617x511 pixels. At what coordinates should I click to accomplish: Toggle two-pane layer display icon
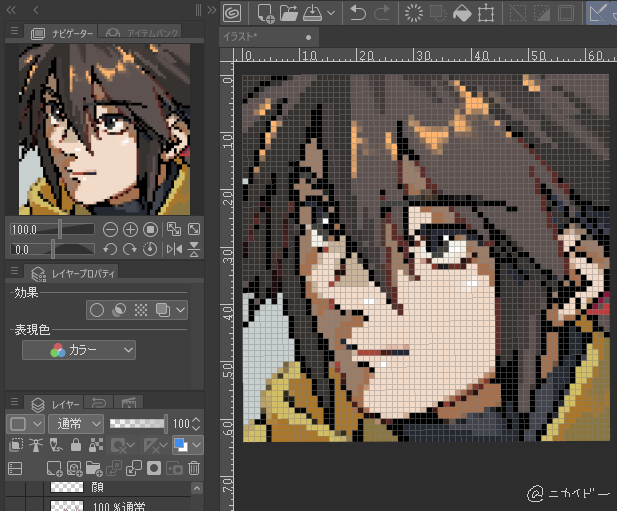[15, 469]
